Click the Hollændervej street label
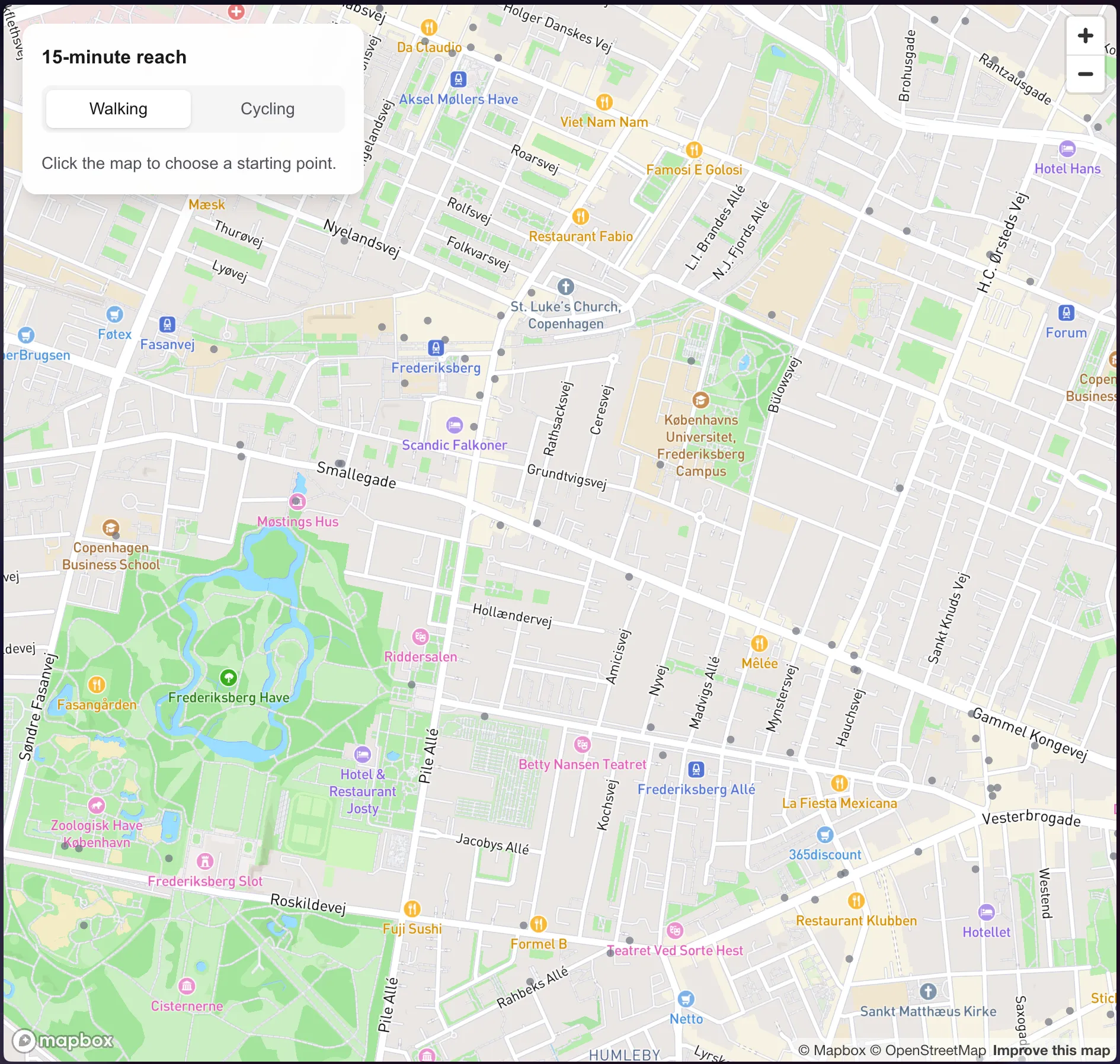 [x=512, y=616]
